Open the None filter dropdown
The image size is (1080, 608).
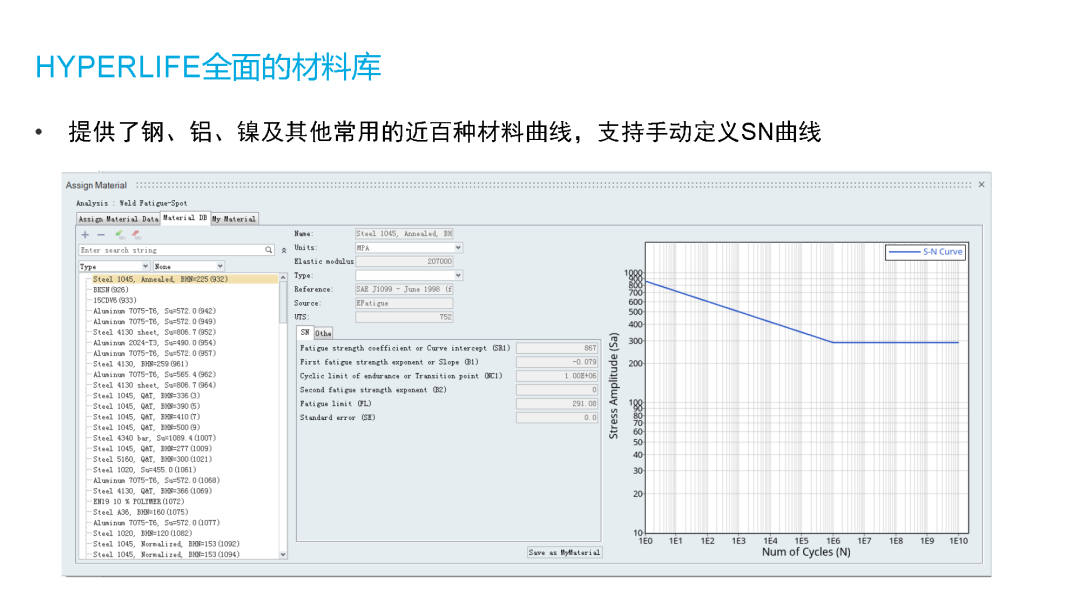(189, 266)
